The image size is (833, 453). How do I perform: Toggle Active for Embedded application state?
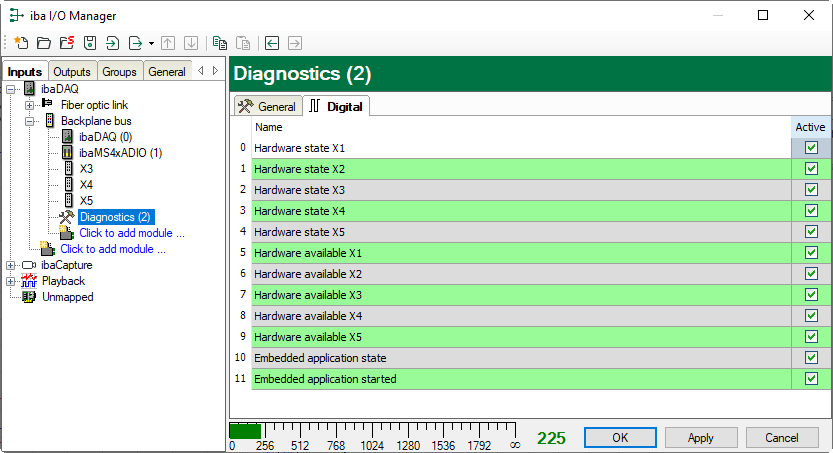(x=811, y=357)
